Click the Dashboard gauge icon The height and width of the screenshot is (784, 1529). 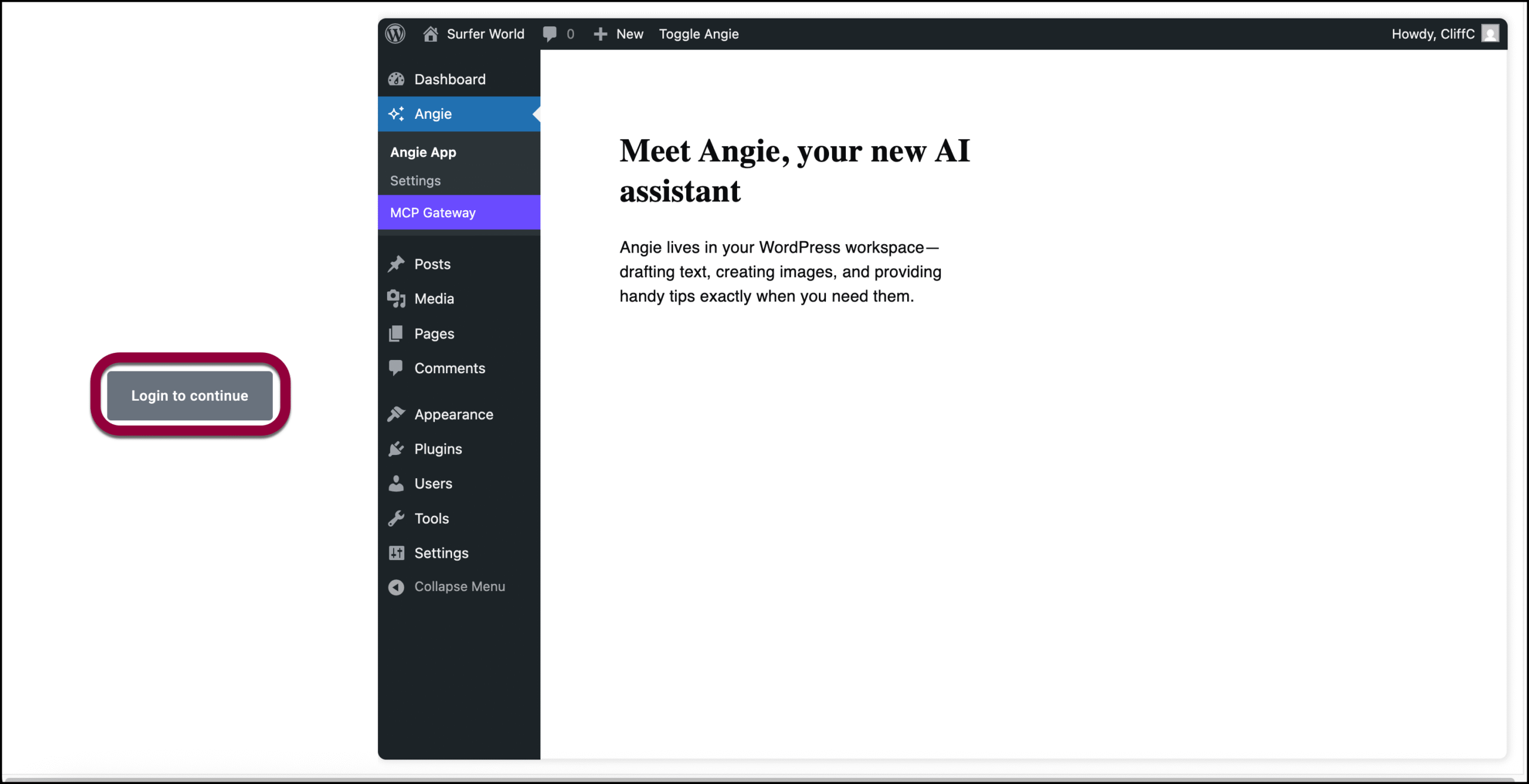coord(396,79)
